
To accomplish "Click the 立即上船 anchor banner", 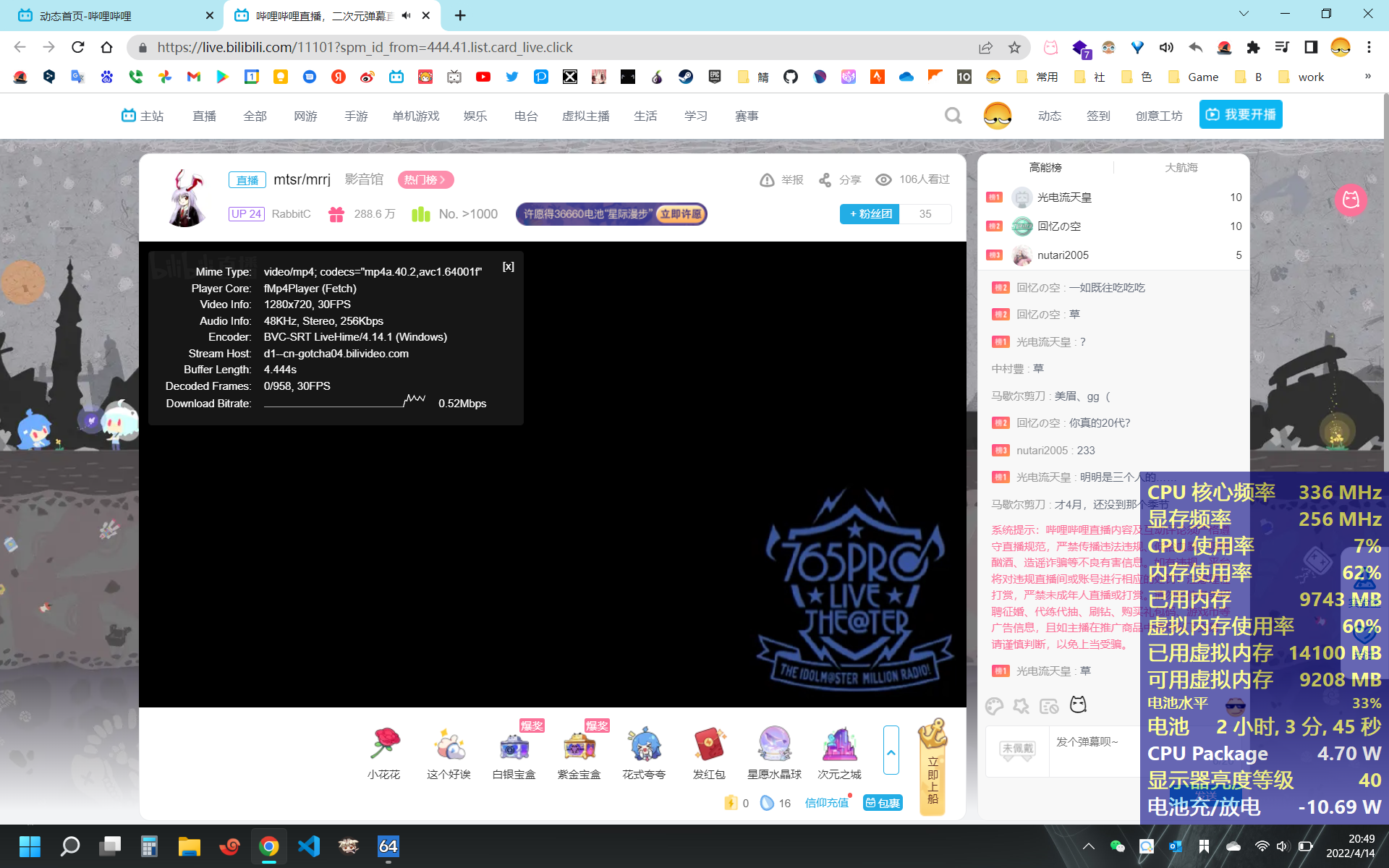I will click(x=933, y=767).
